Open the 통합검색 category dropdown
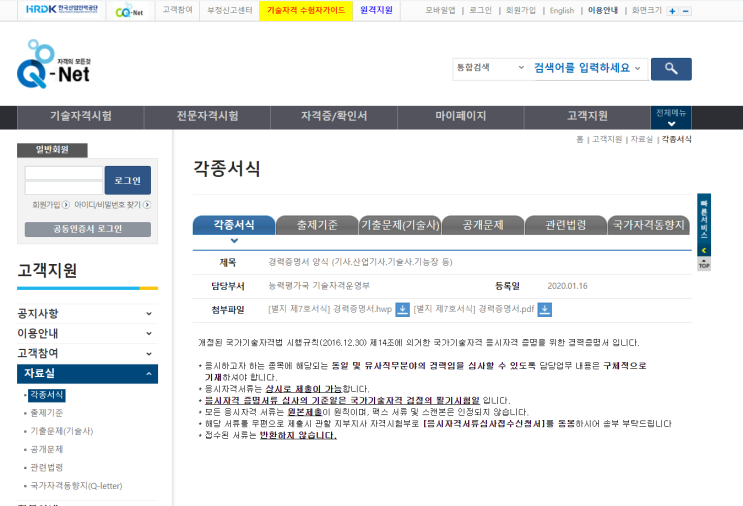 coord(490,68)
